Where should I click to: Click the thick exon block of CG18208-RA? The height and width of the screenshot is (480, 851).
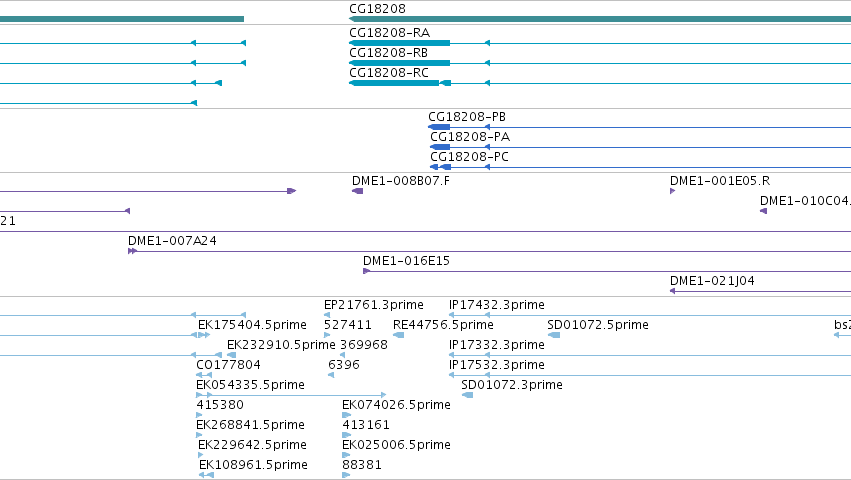tap(400, 43)
